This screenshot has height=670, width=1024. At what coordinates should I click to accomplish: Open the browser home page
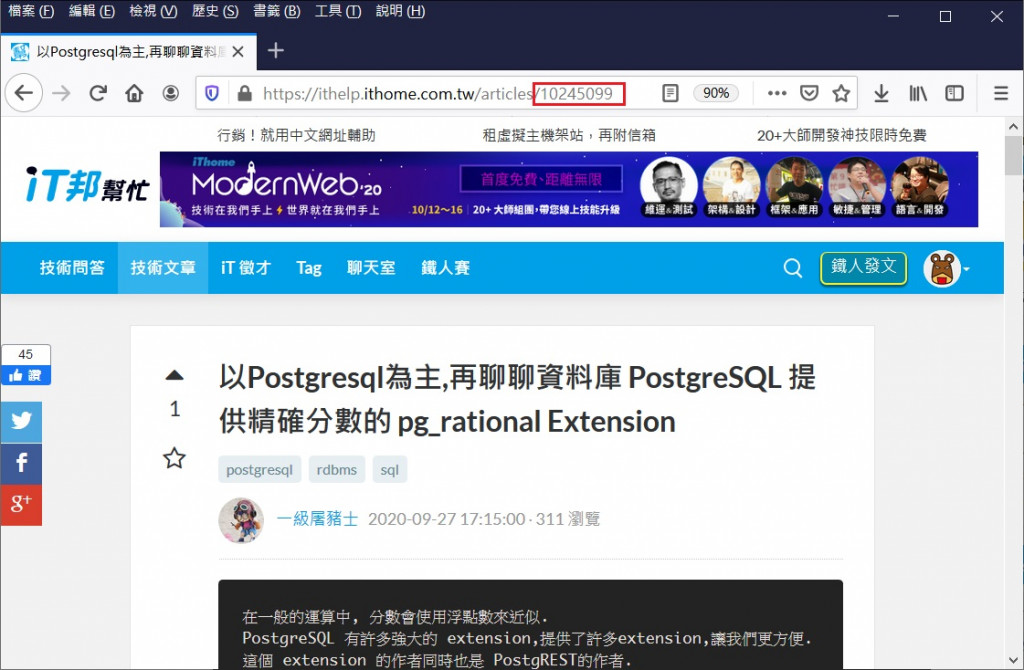tap(135, 93)
